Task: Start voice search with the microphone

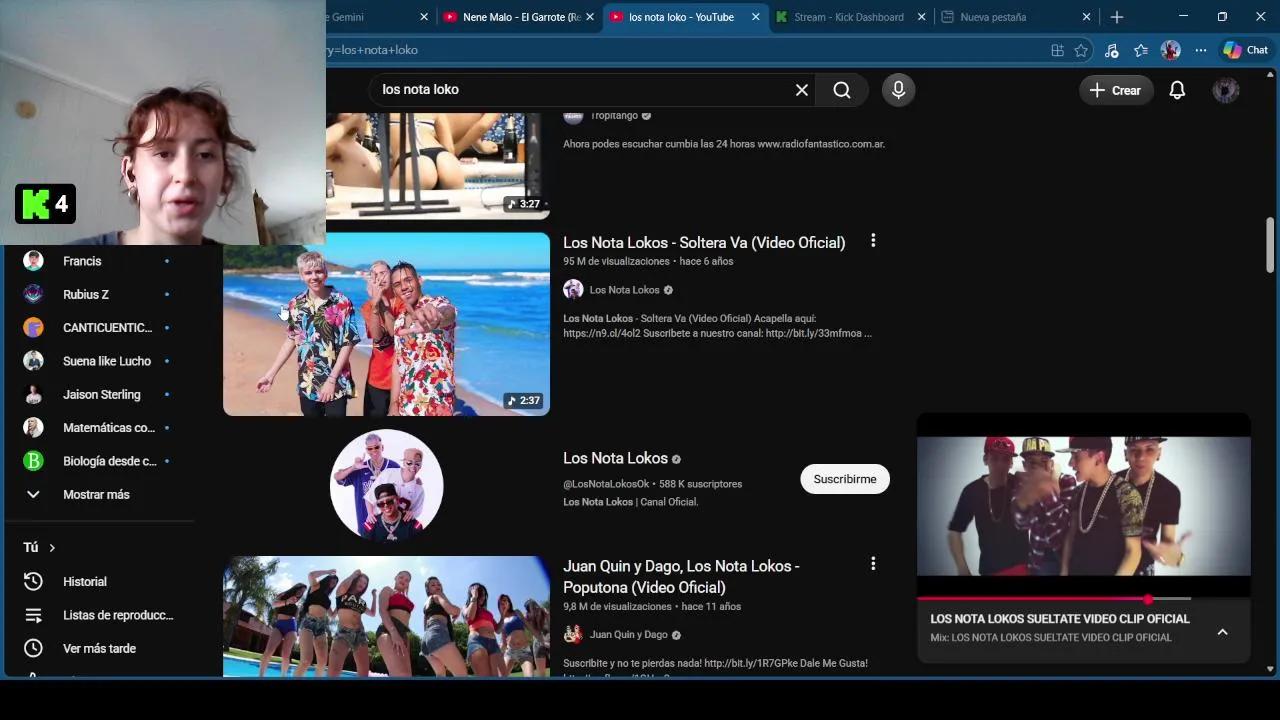Action: click(x=898, y=90)
